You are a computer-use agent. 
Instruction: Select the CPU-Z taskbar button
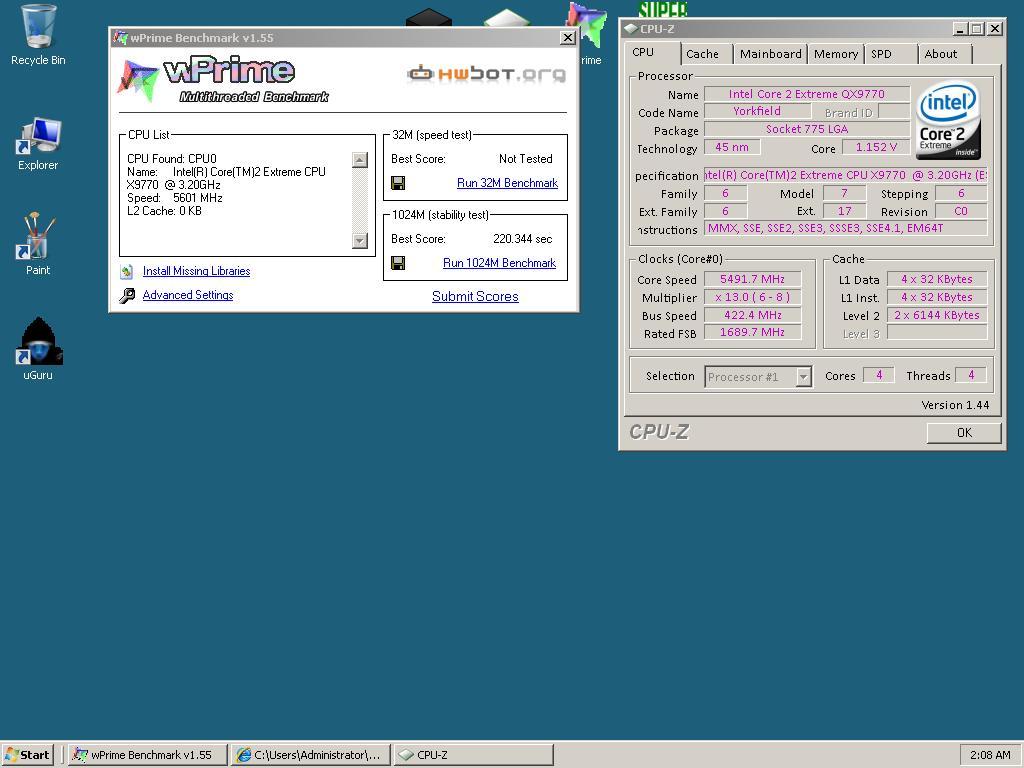pos(473,755)
